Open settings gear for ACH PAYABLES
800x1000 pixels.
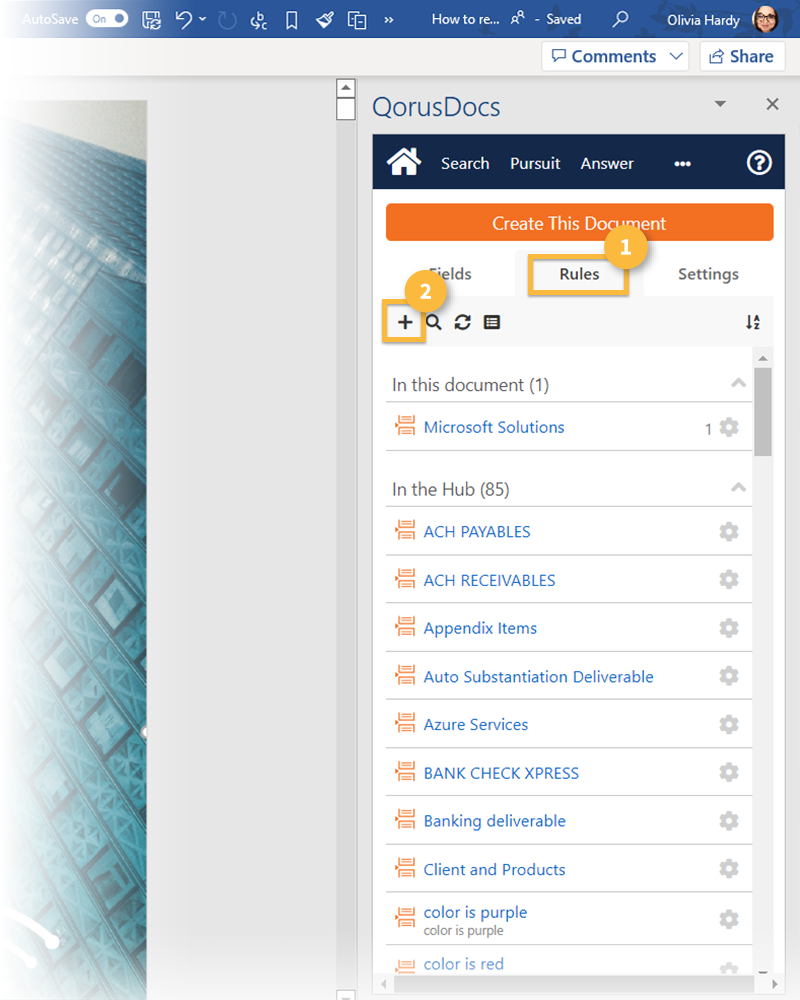coord(729,531)
